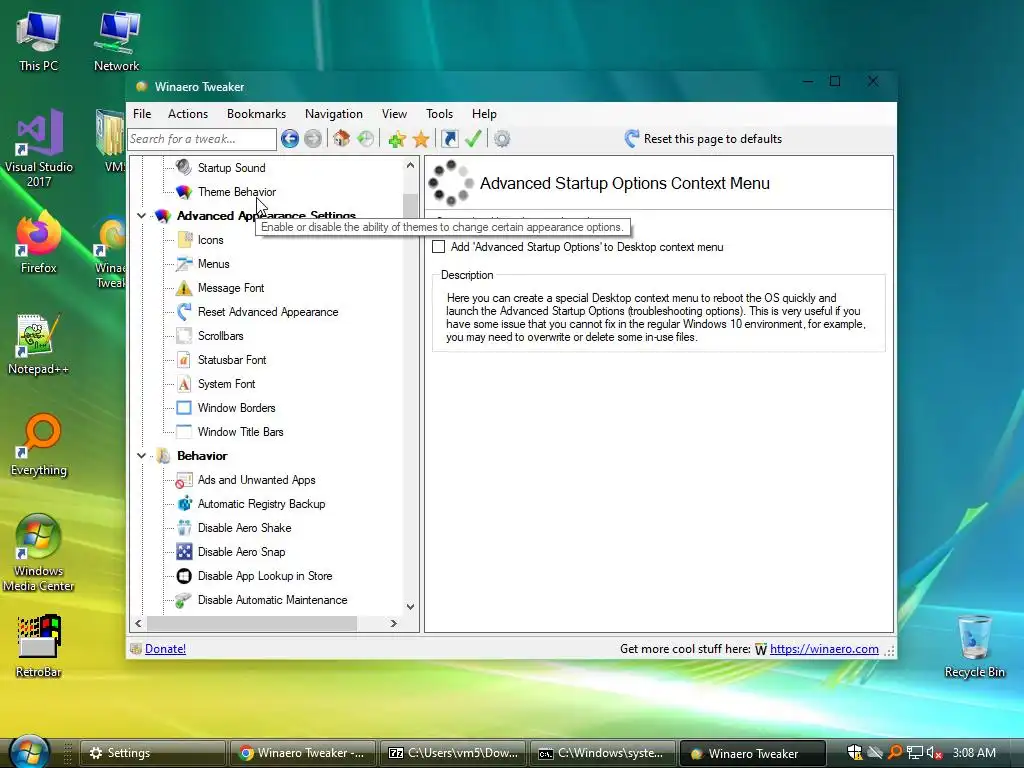Open Window Title Bars tweak

coord(240,432)
